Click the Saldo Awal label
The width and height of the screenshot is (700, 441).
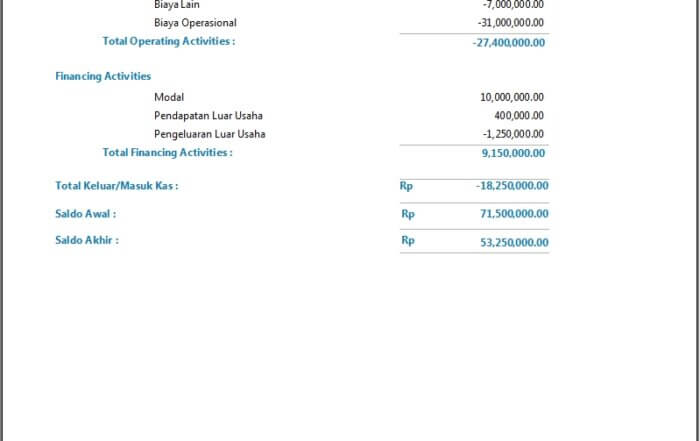(x=86, y=213)
